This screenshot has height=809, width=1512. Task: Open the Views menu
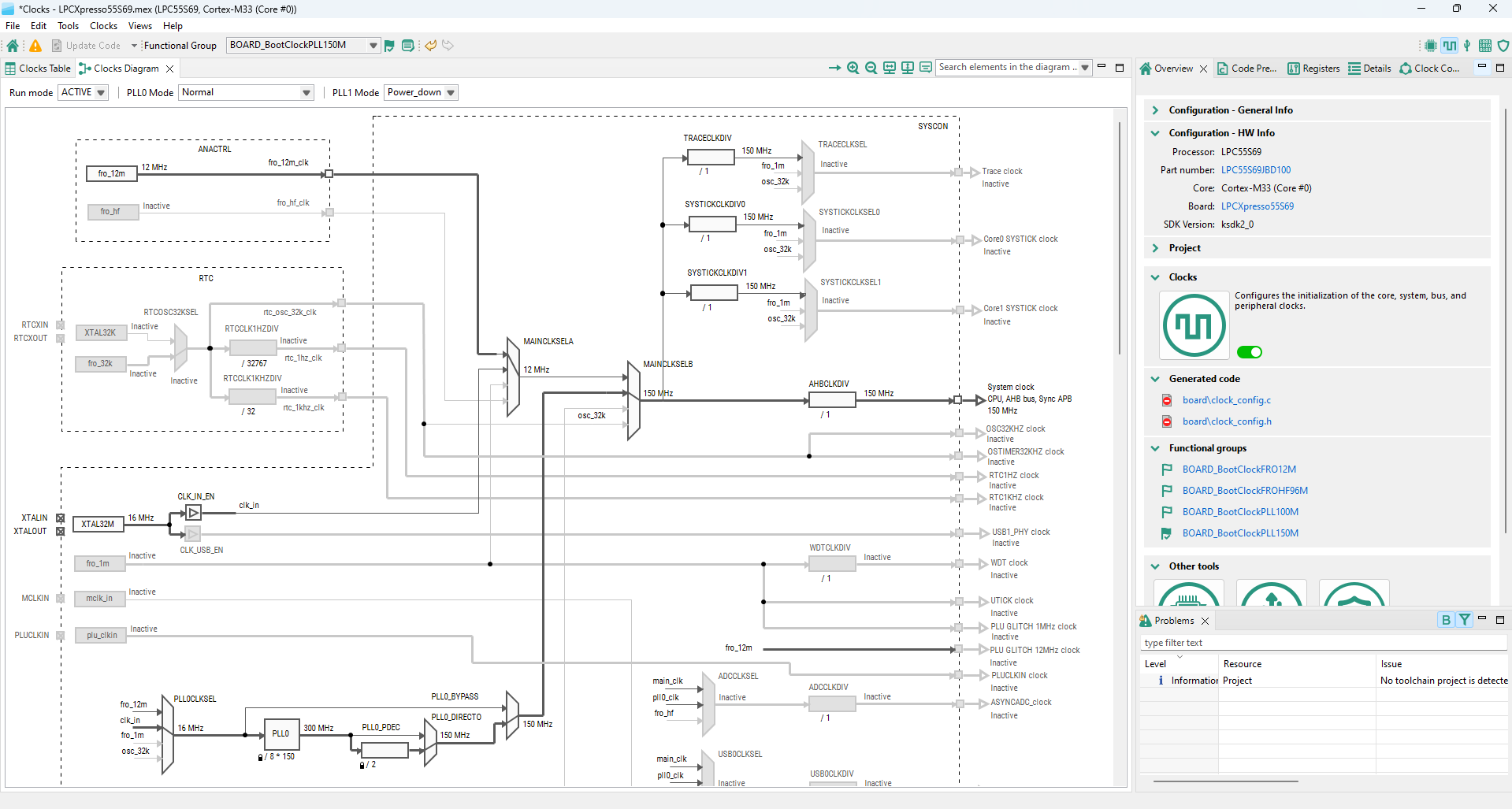[x=140, y=26]
